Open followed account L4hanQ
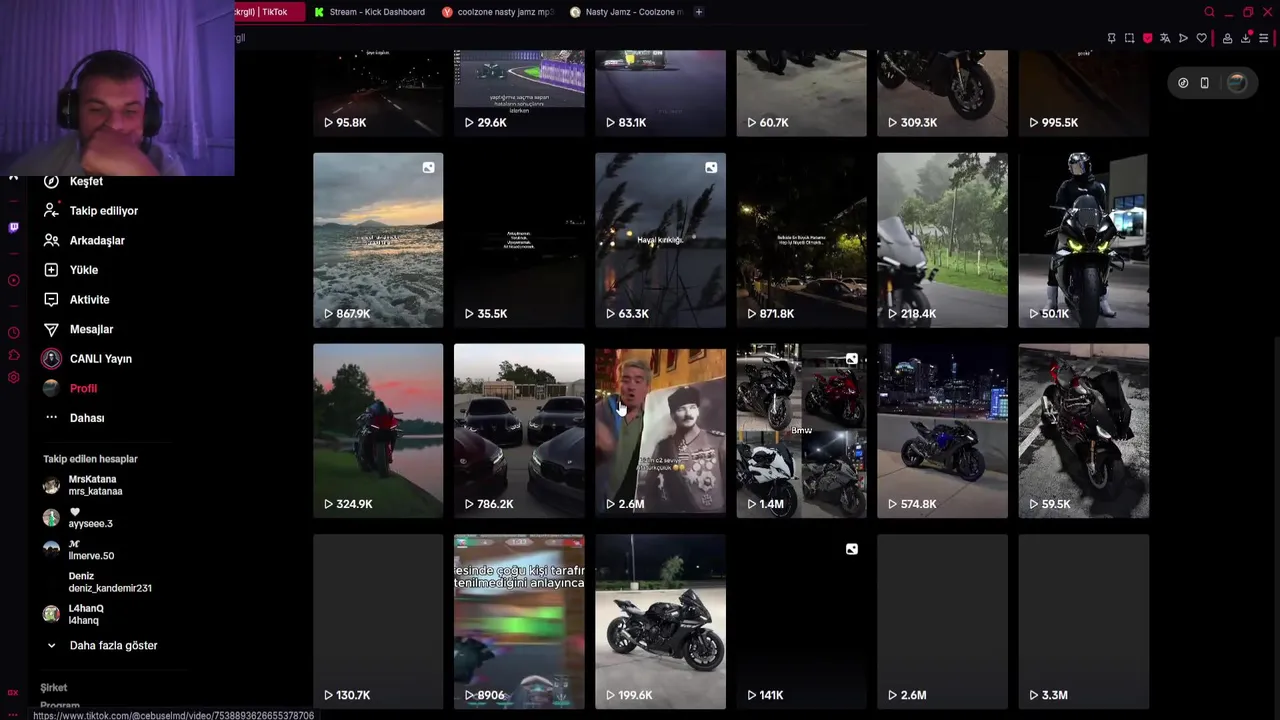This screenshot has width=1280, height=720. (x=73, y=614)
